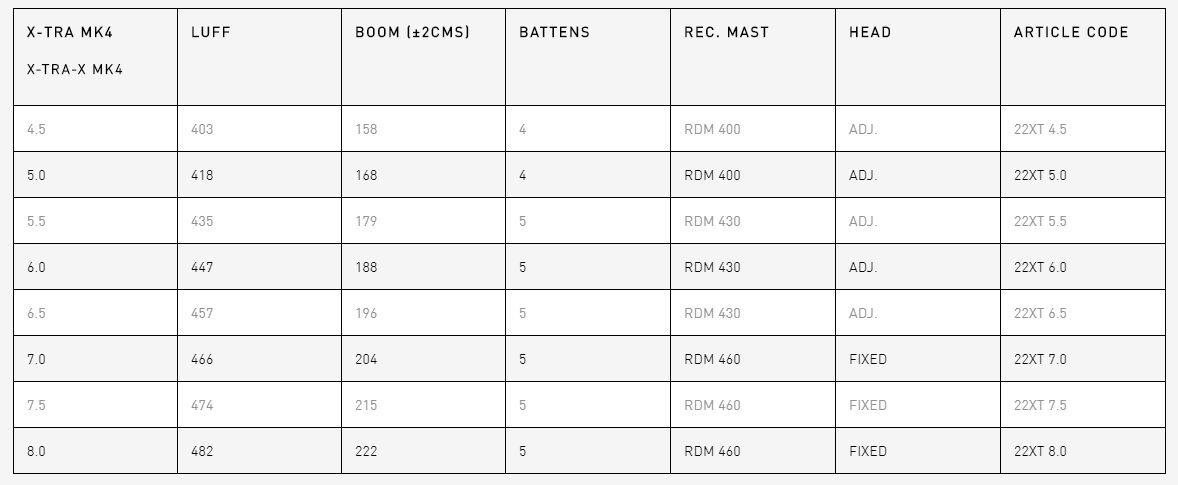This screenshot has height=485, width=1178.
Task: Click the ARTICLE CODE column header
Action: point(1071,32)
